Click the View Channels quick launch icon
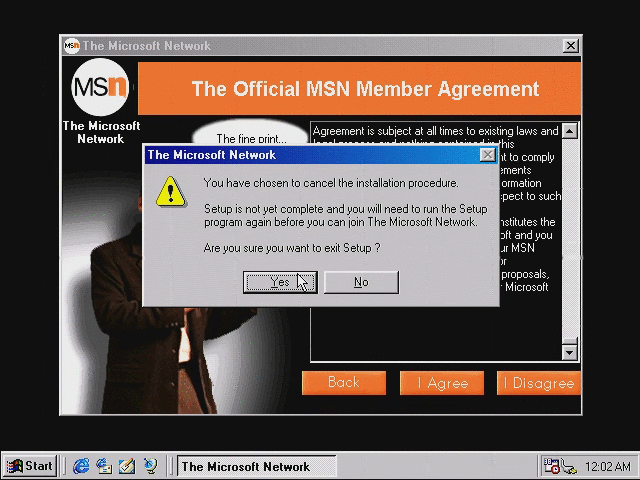The width and height of the screenshot is (640, 480). (150, 466)
